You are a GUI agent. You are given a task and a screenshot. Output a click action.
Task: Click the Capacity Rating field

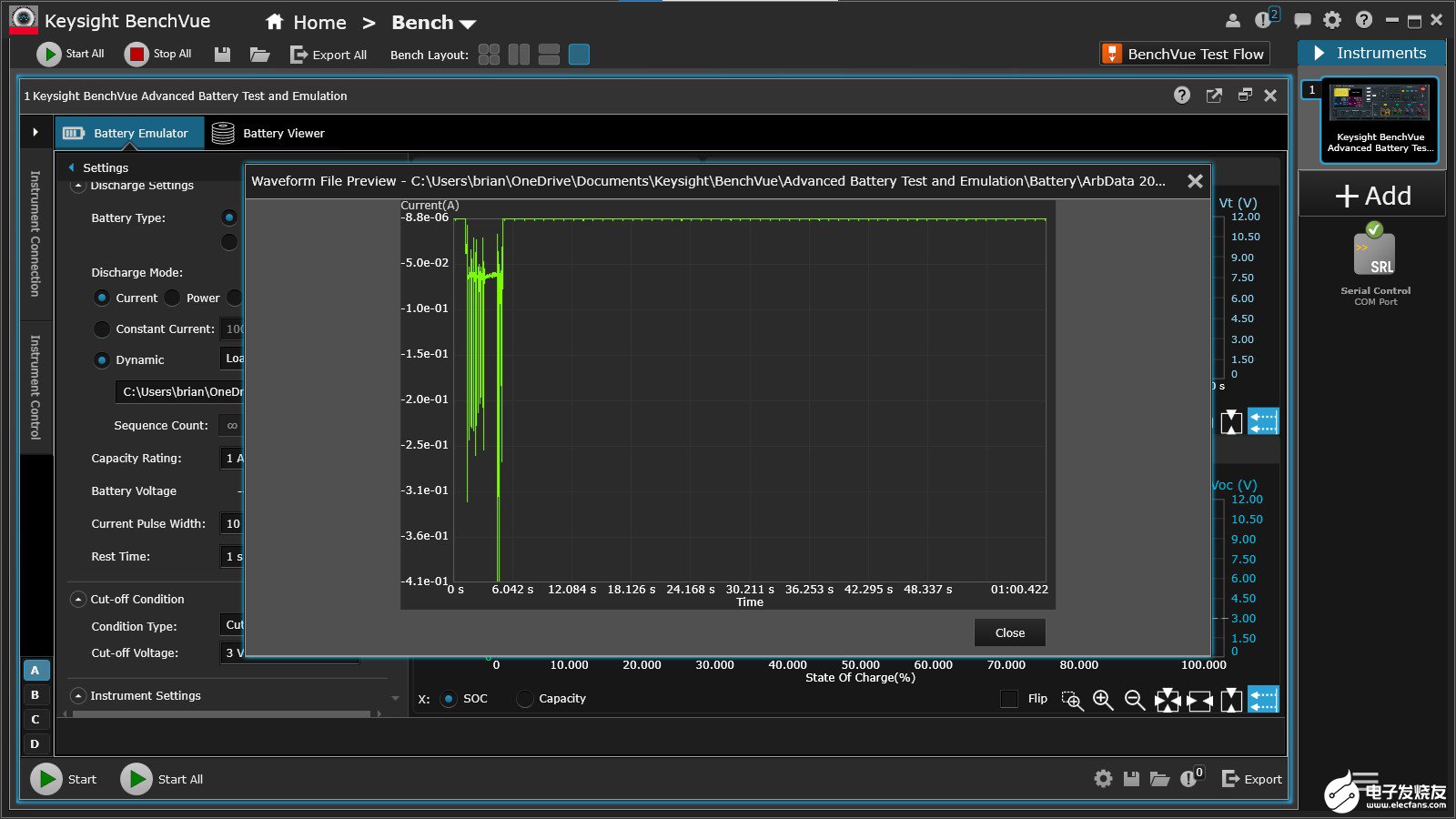[x=232, y=458]
